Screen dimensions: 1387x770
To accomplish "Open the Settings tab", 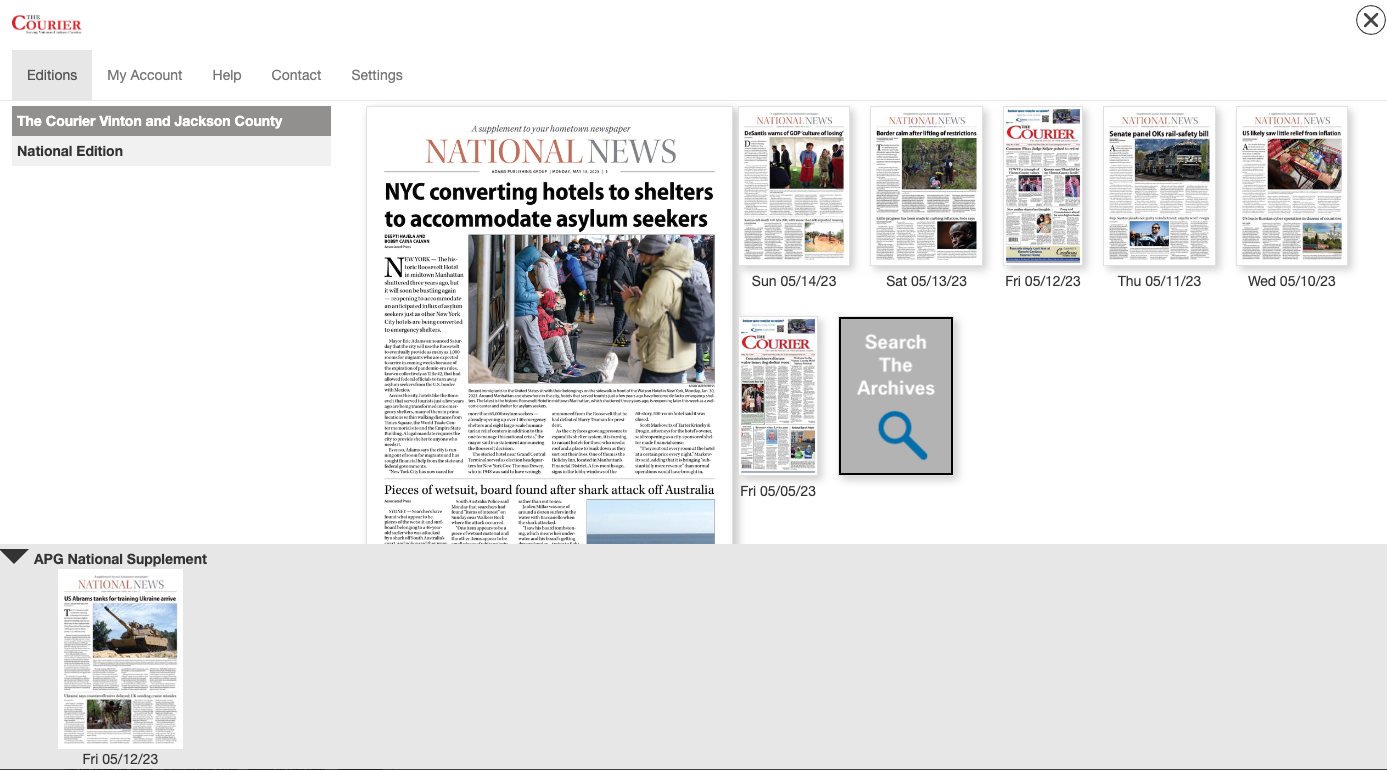I will pos(376,75).
